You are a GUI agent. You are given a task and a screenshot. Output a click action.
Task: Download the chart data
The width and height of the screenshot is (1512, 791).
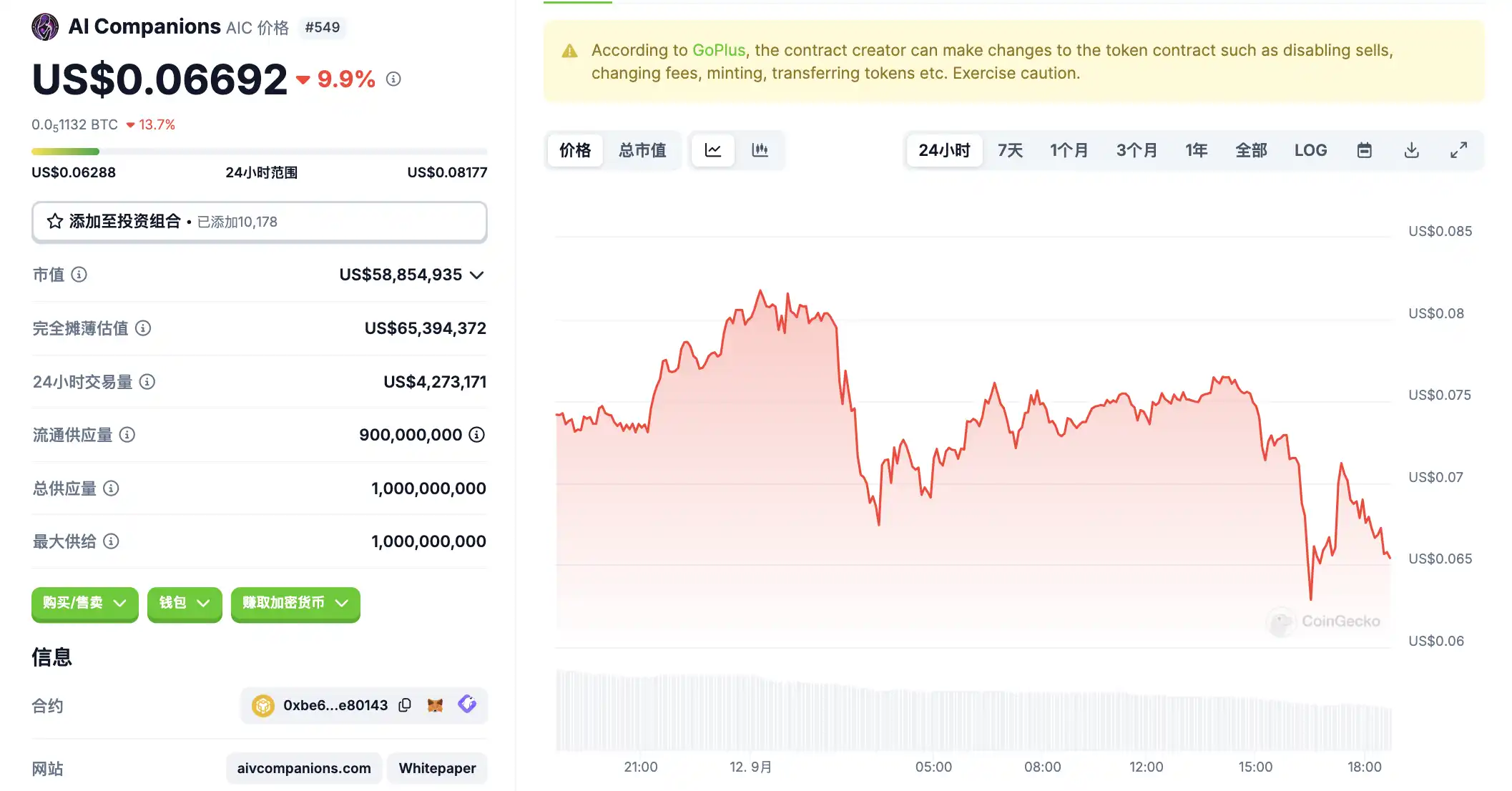1411,150
